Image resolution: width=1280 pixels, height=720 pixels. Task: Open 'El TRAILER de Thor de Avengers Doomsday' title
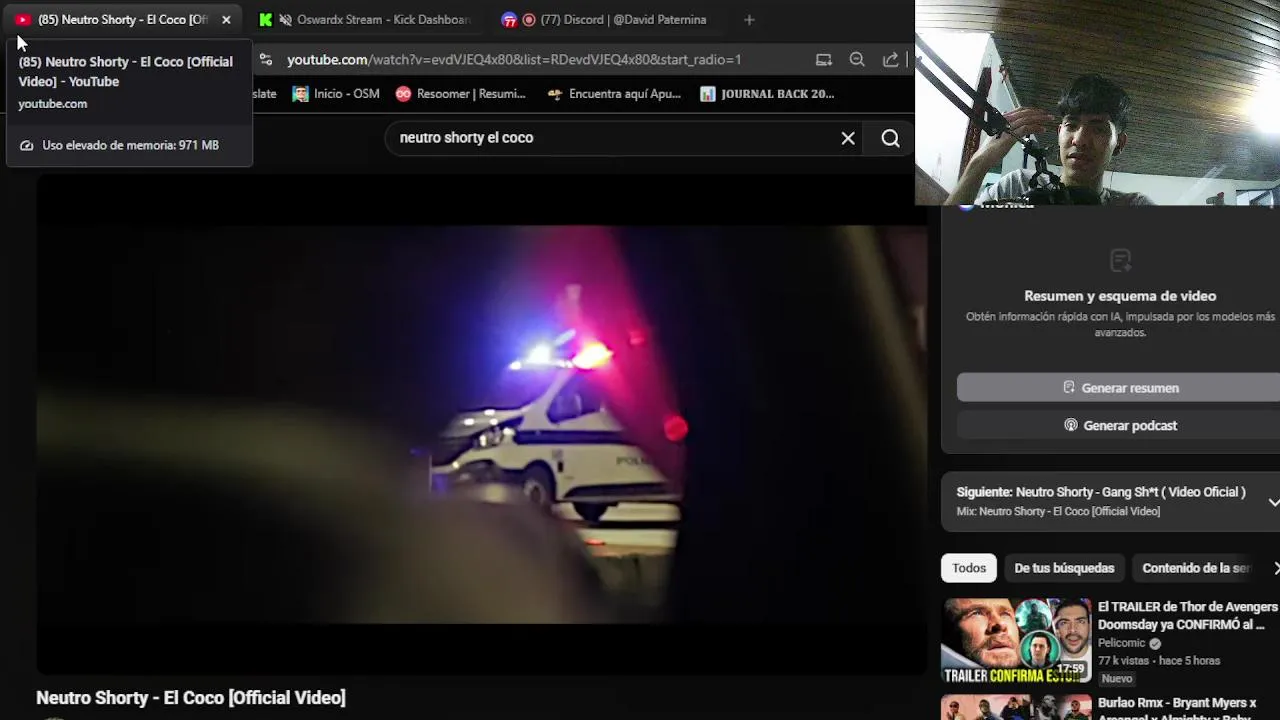[x=1188, y=615]
